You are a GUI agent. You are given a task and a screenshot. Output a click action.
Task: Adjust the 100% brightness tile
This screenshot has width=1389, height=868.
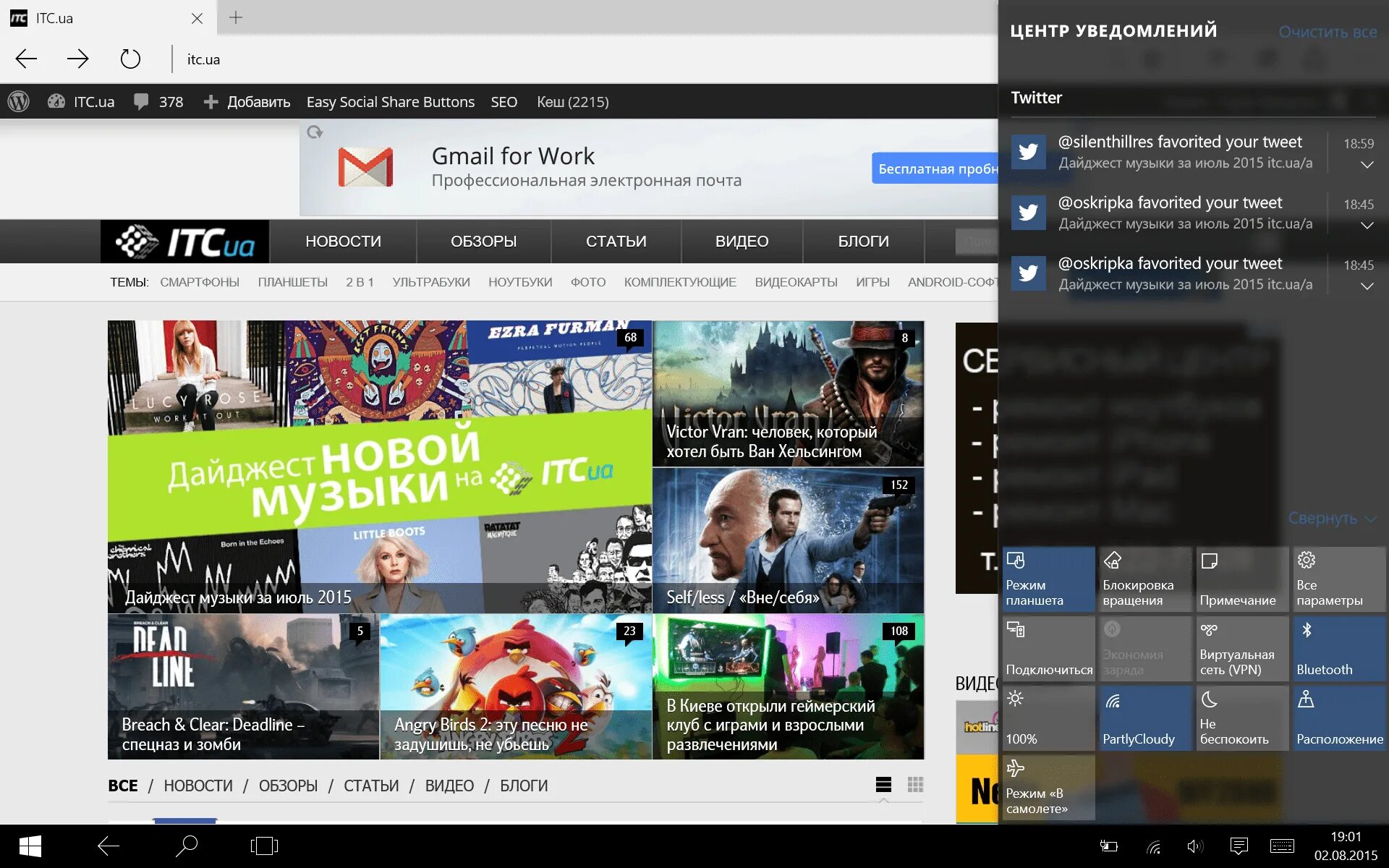[x=1048, y=718]
